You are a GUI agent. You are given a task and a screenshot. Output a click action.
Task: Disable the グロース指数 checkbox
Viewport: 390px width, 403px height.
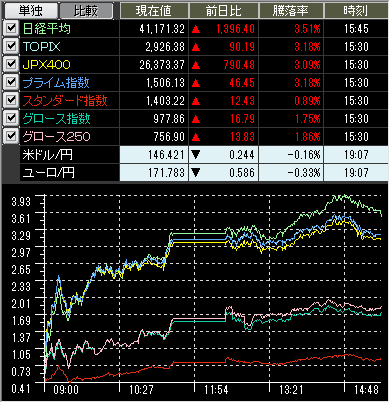coord(11,118)
